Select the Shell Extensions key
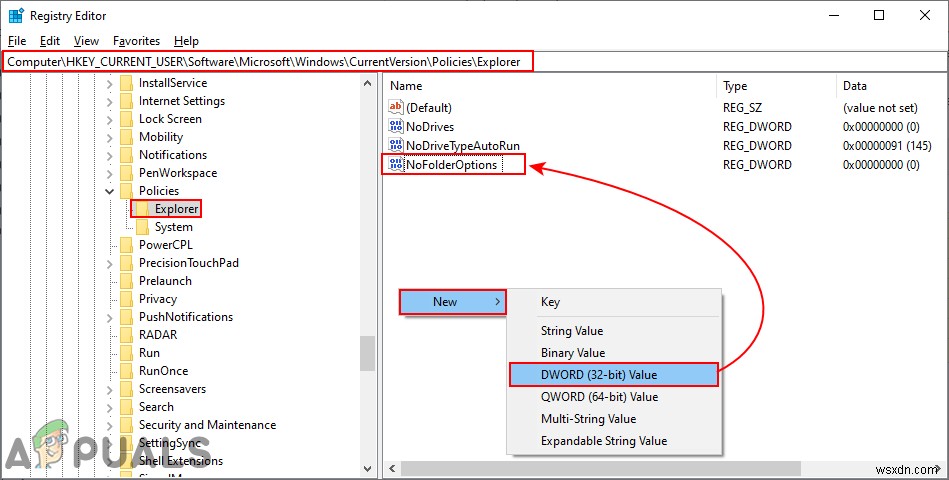949x480 pixels. (181, 461)
